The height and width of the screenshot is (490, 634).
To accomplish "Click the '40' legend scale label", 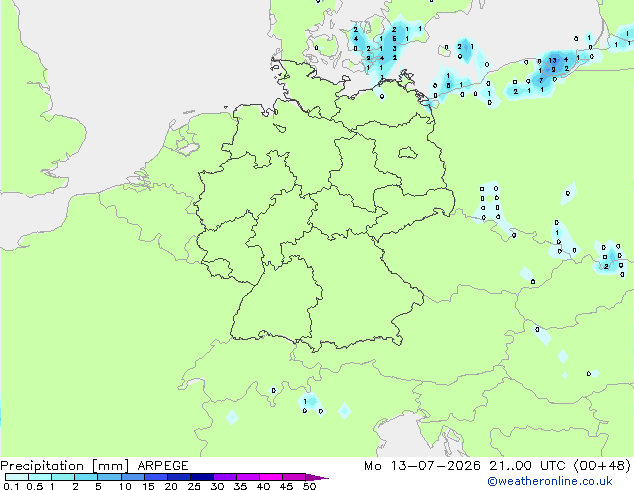I will 263,486.
